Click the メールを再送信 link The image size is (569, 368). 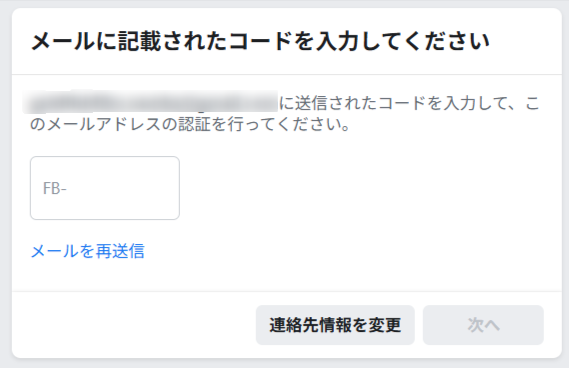click(x=88, y=251)
